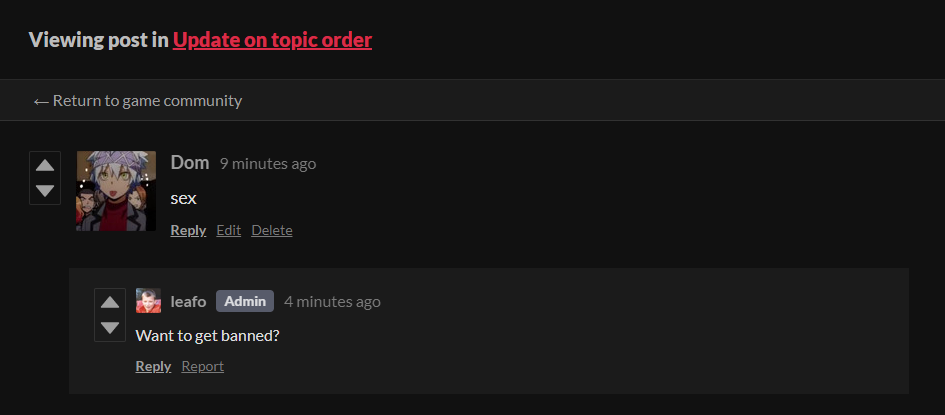Delete Dom's post

272,230
